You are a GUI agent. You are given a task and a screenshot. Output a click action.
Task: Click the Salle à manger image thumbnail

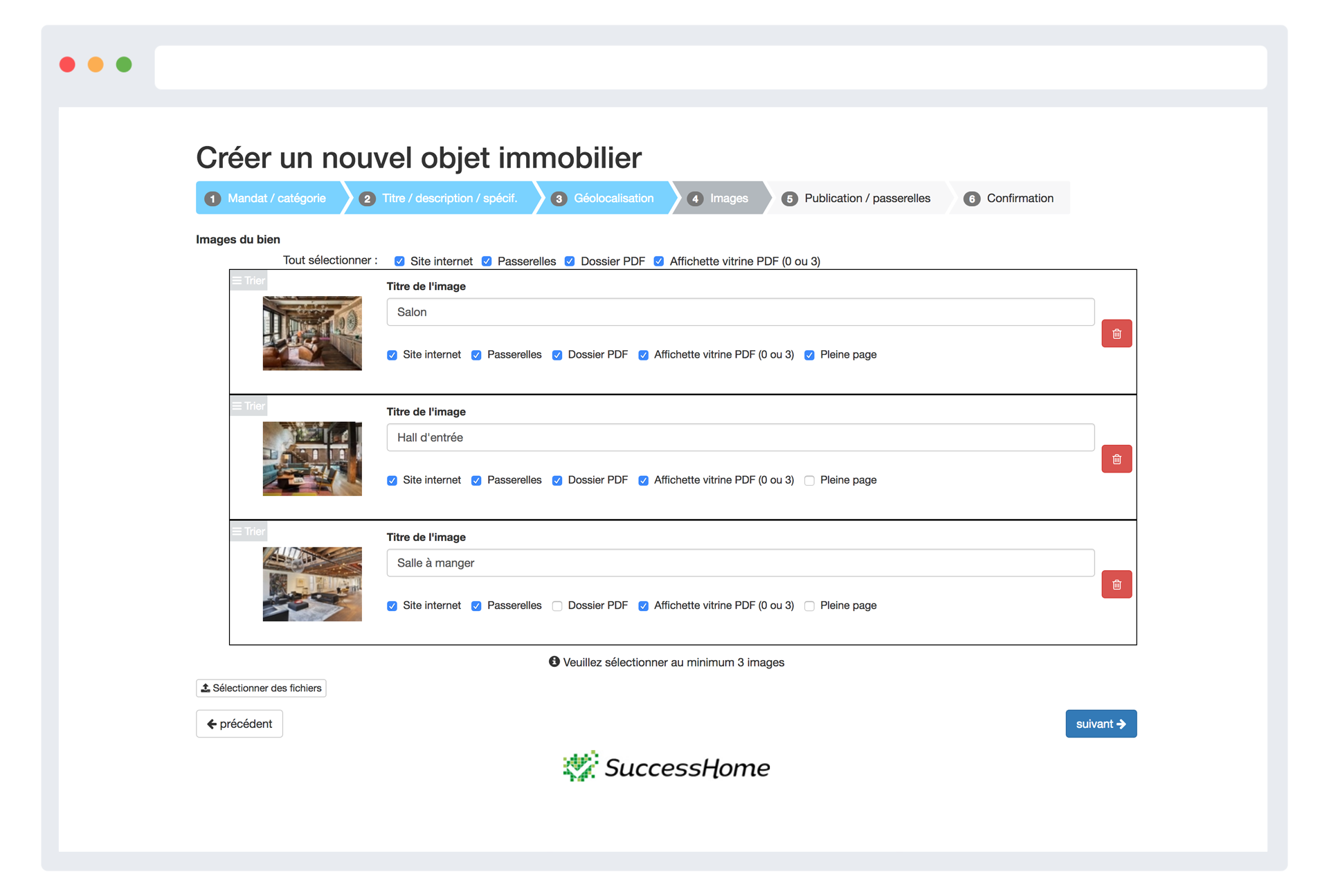(x=312, y=584)
